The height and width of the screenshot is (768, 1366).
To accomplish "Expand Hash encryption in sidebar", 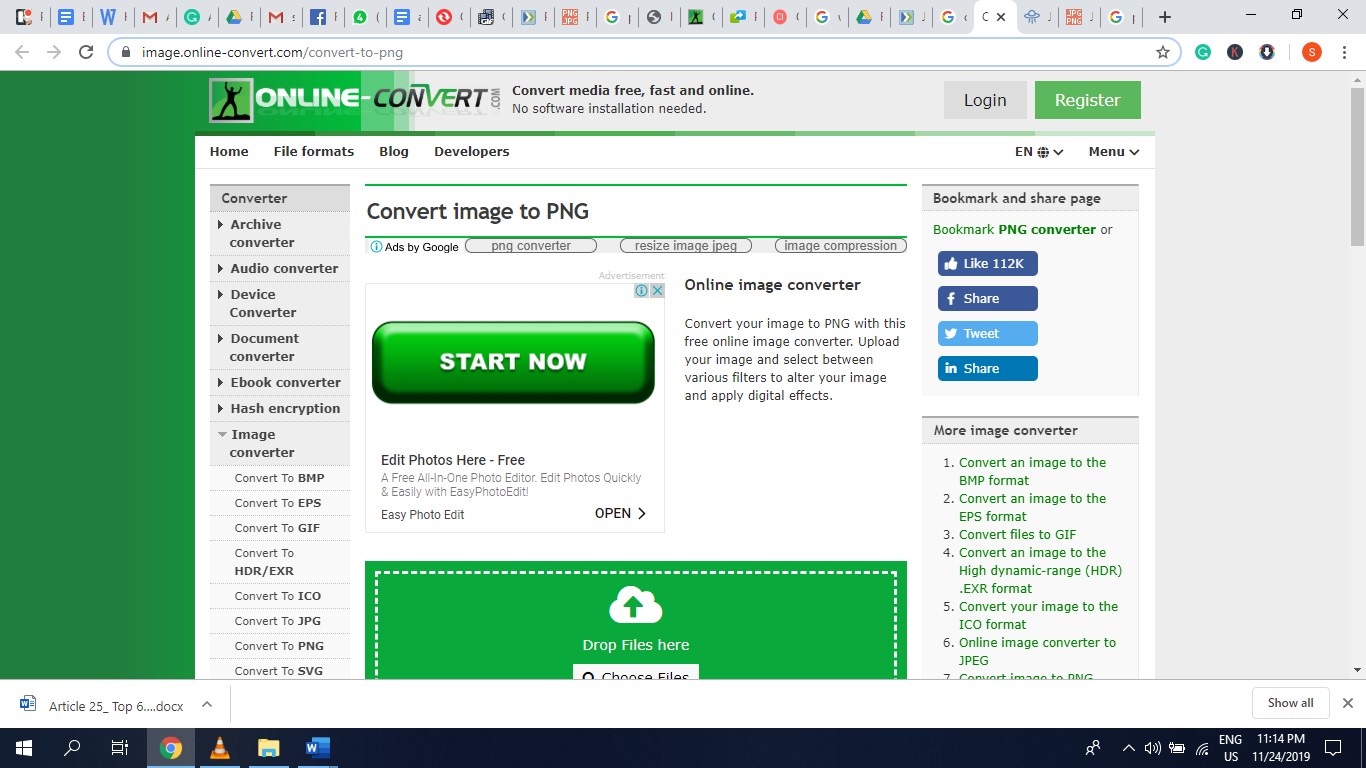I will 279,408.
